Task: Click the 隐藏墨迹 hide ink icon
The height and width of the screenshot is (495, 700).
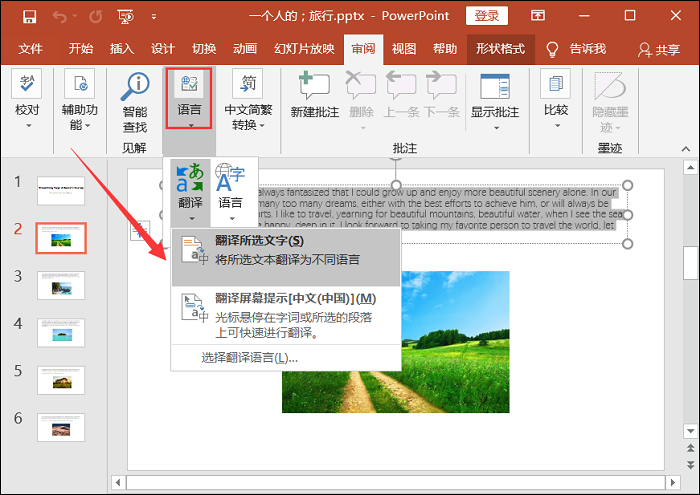Action: click(610, 85)
